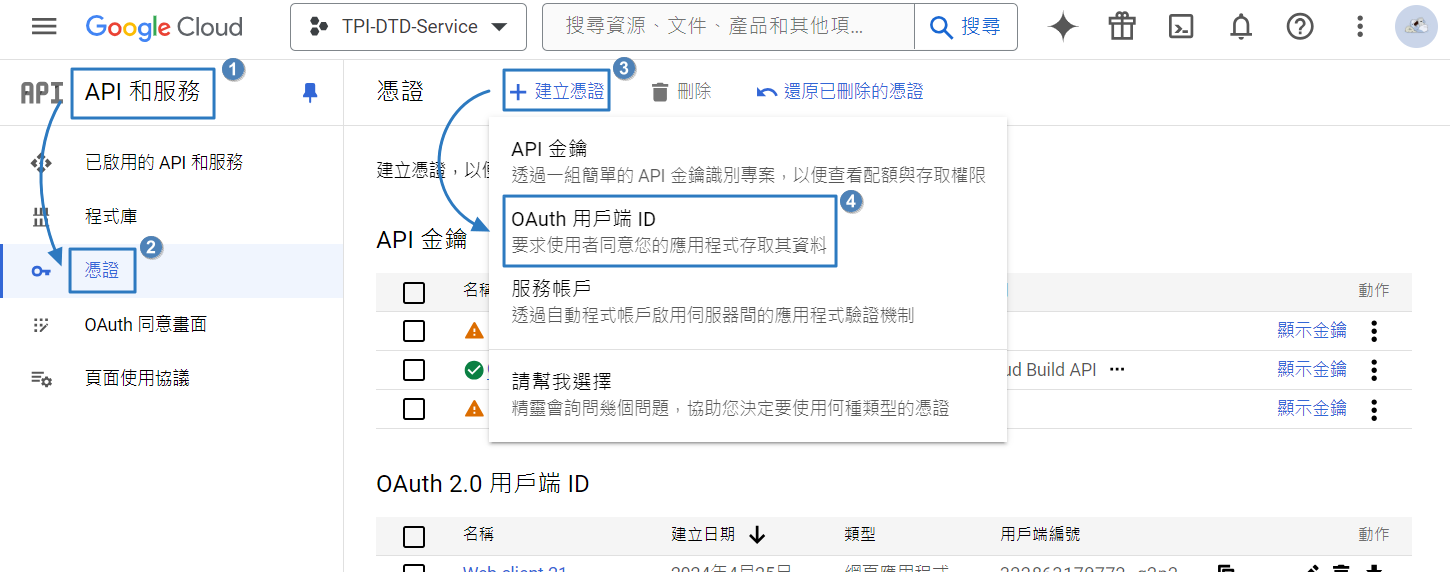Image resolution: width=1450 pixels, height=572 pixels.
Task: Click 顯示金鑰 in the Cloud Build API row
Action: click(1312, 370)
